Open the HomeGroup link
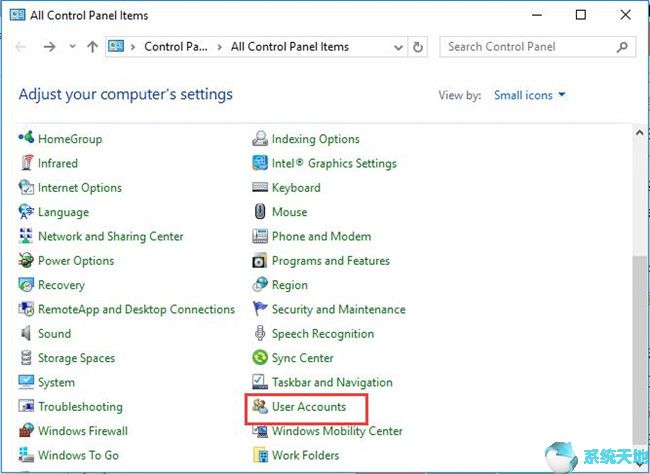The height and width of the screenshot is (474, 650). click(x=70, y=139)
